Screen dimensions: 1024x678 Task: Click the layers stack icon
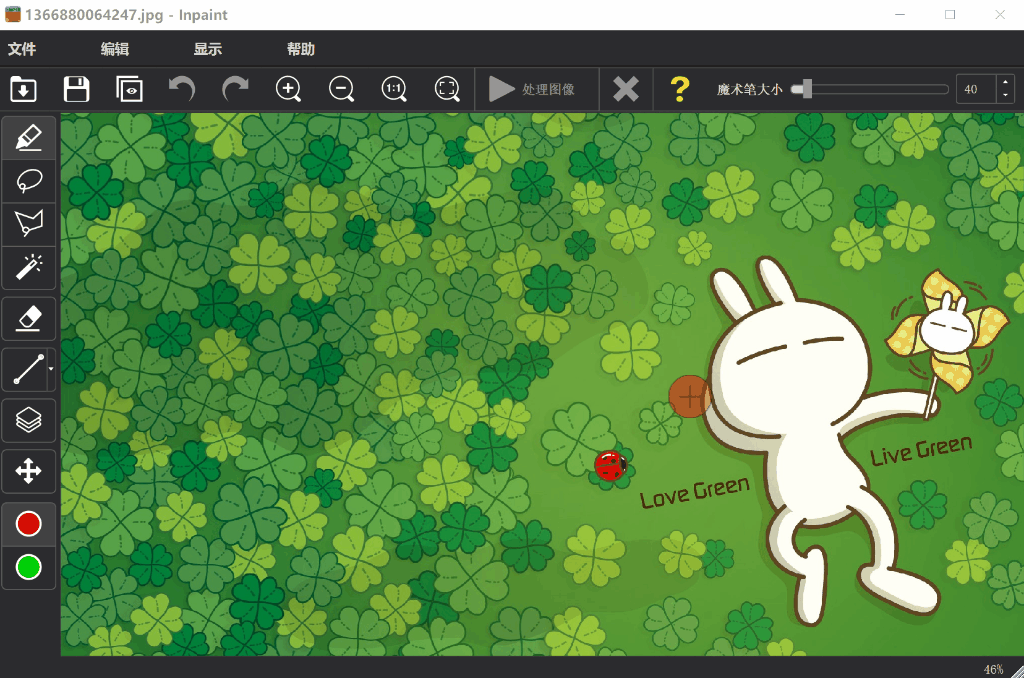point(29,420)
